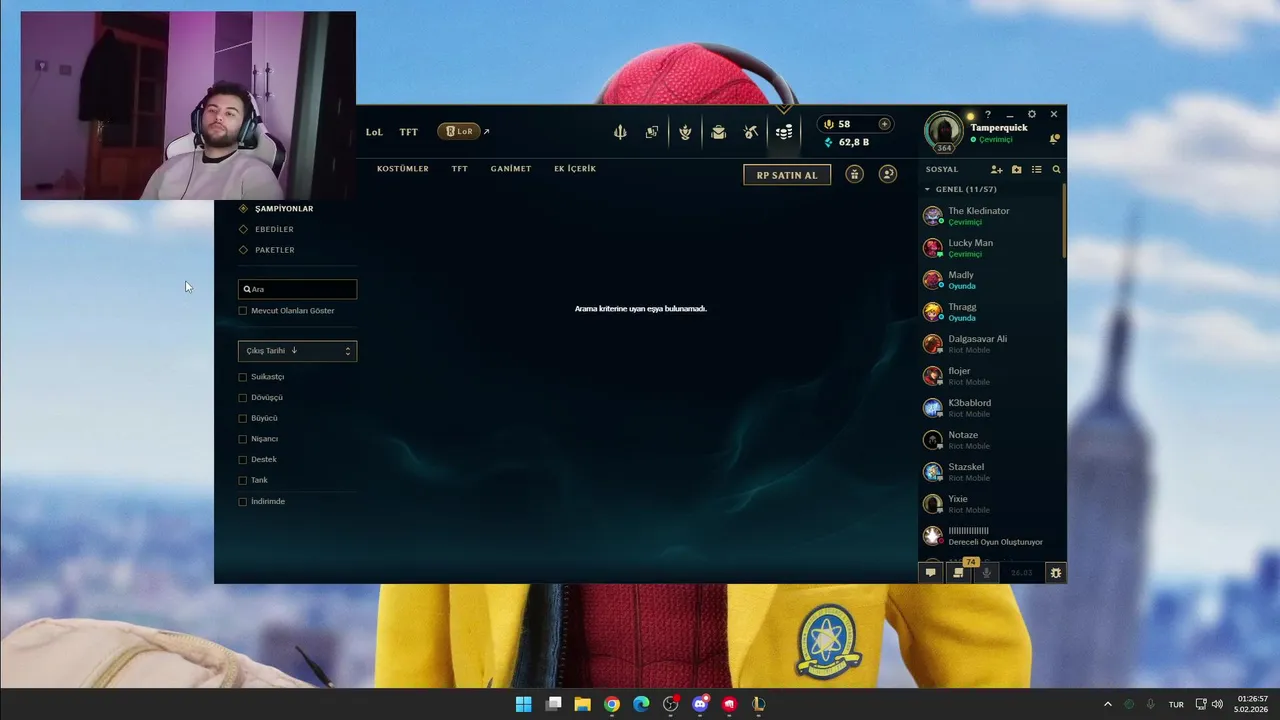Check the Dövüşçü filter checkbox
1280x720 pixels.
click(243, 398)
